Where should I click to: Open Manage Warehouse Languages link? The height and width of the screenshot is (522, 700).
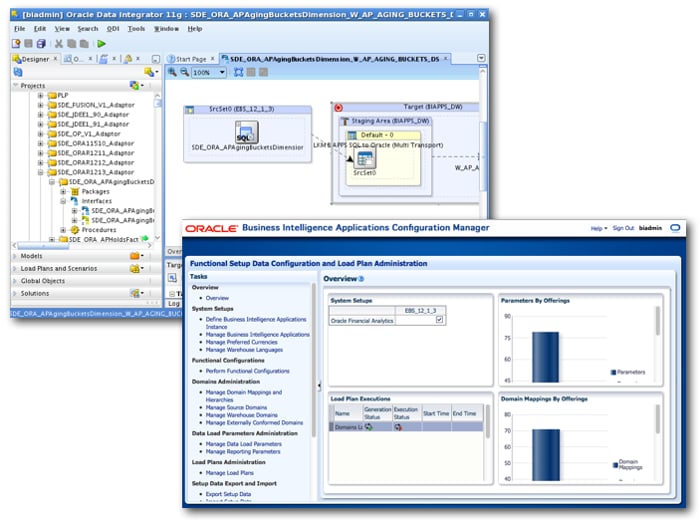tap(244, 350)
